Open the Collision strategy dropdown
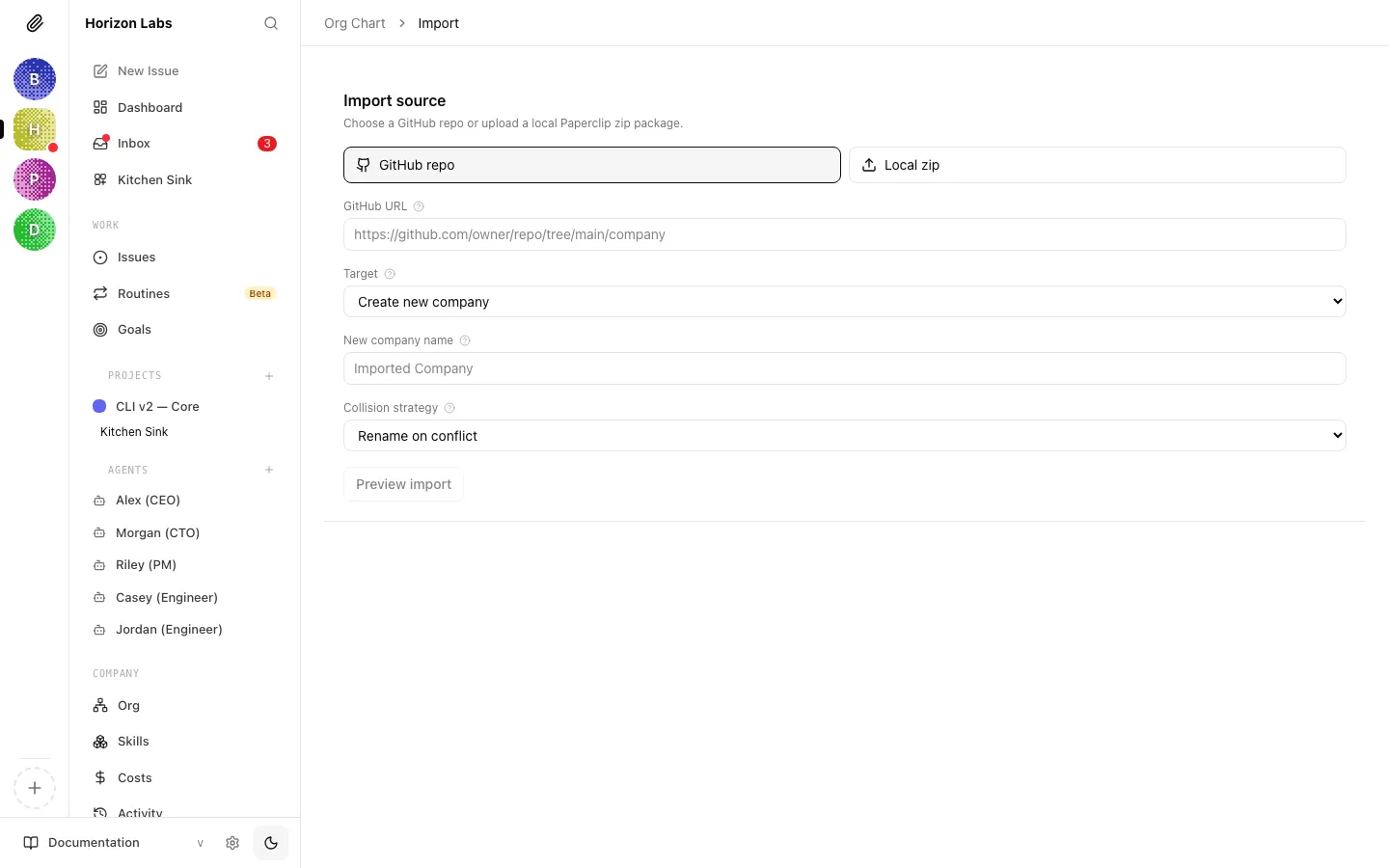The height and width of the screenshot is (868, 1389). tap(845, 436)
